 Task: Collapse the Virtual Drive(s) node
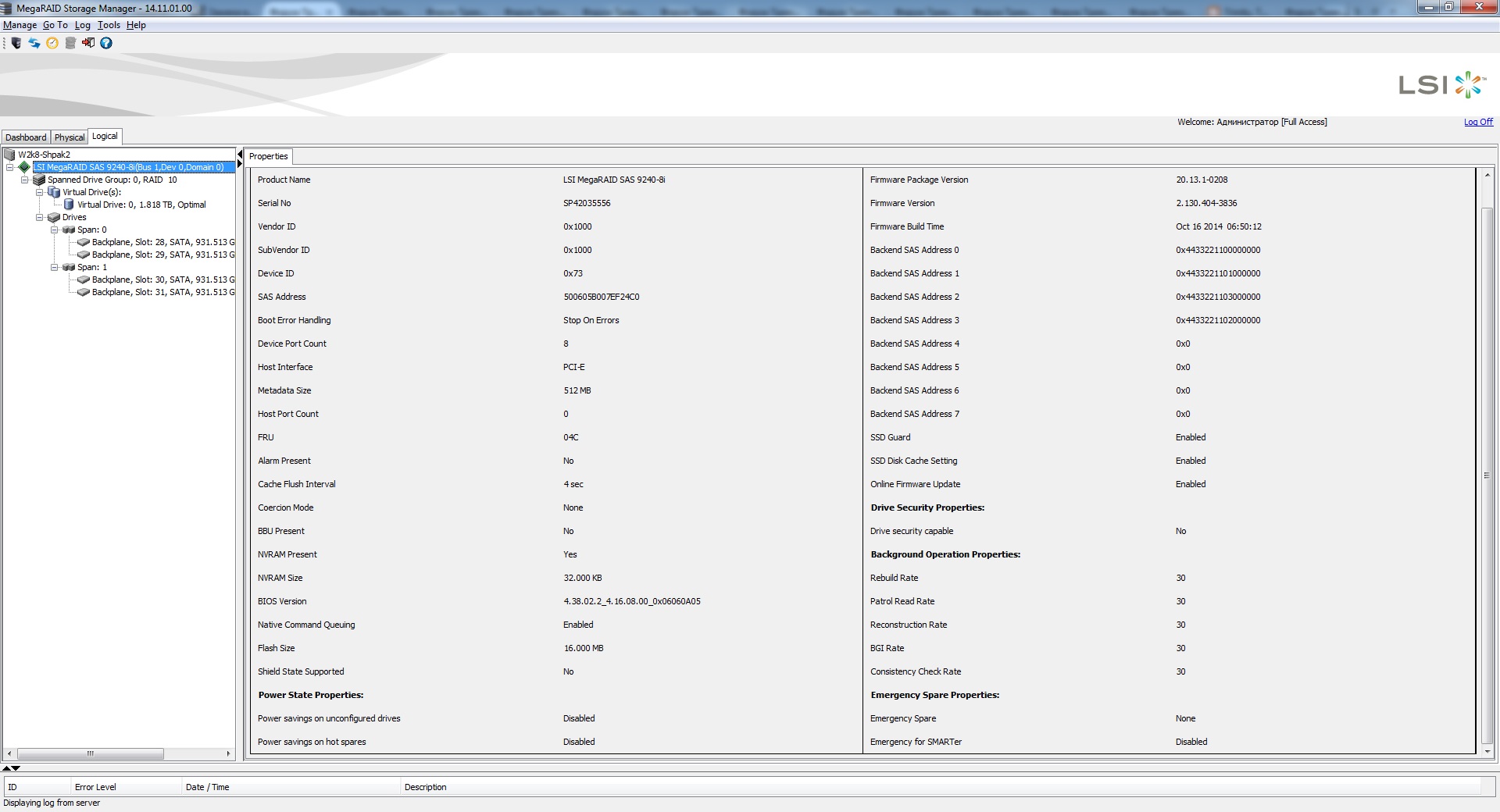39,192
